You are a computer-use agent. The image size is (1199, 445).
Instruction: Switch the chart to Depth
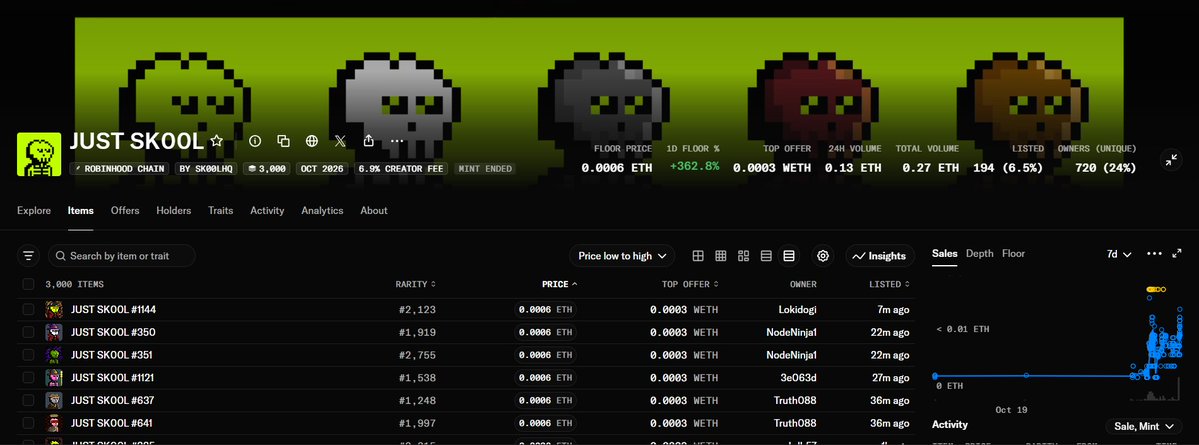(980, 253)
